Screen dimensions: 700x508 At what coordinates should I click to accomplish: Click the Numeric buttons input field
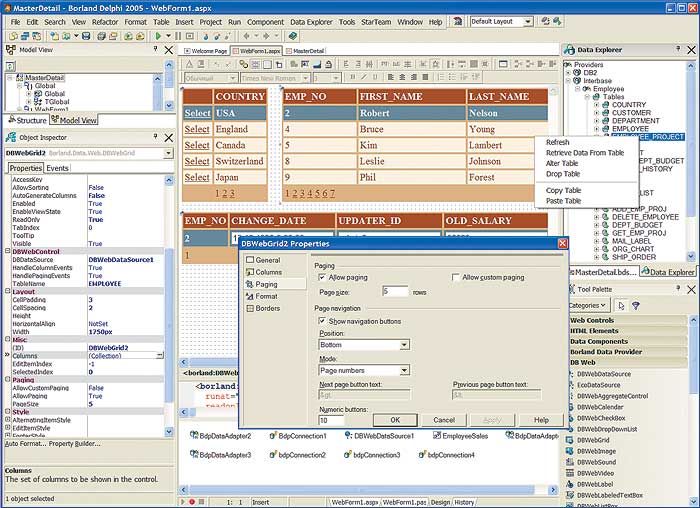[x=331, y=420]
